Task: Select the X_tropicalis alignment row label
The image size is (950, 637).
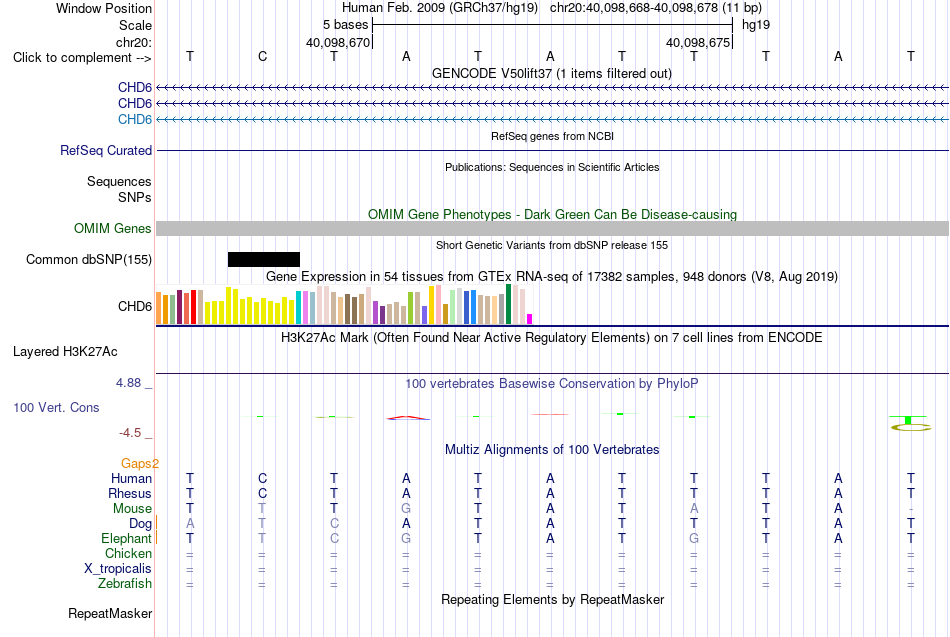Action: (x=118, y=569)
